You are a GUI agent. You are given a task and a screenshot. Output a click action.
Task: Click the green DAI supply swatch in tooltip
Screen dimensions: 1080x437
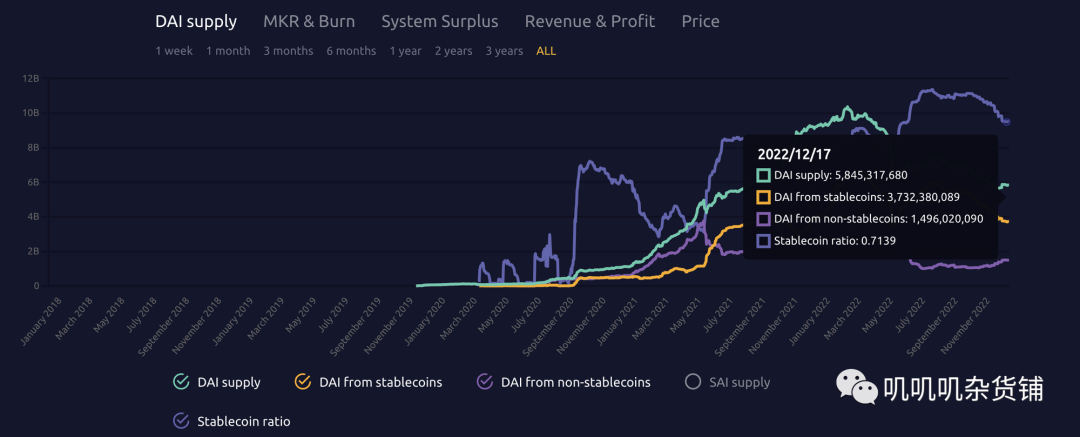click(x=763, y=176)
